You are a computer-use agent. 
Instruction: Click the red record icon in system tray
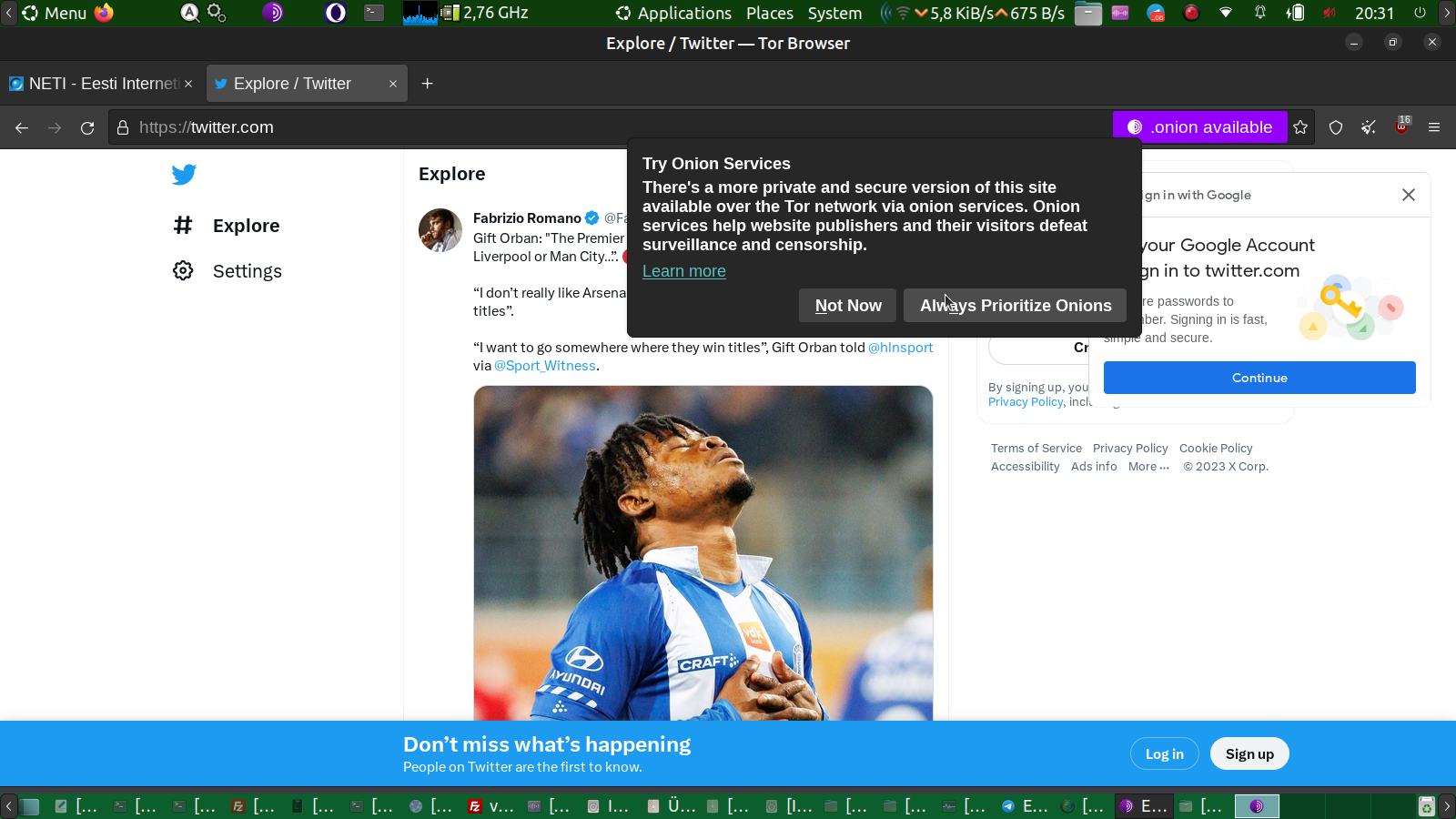click(x=1191, y=13)
